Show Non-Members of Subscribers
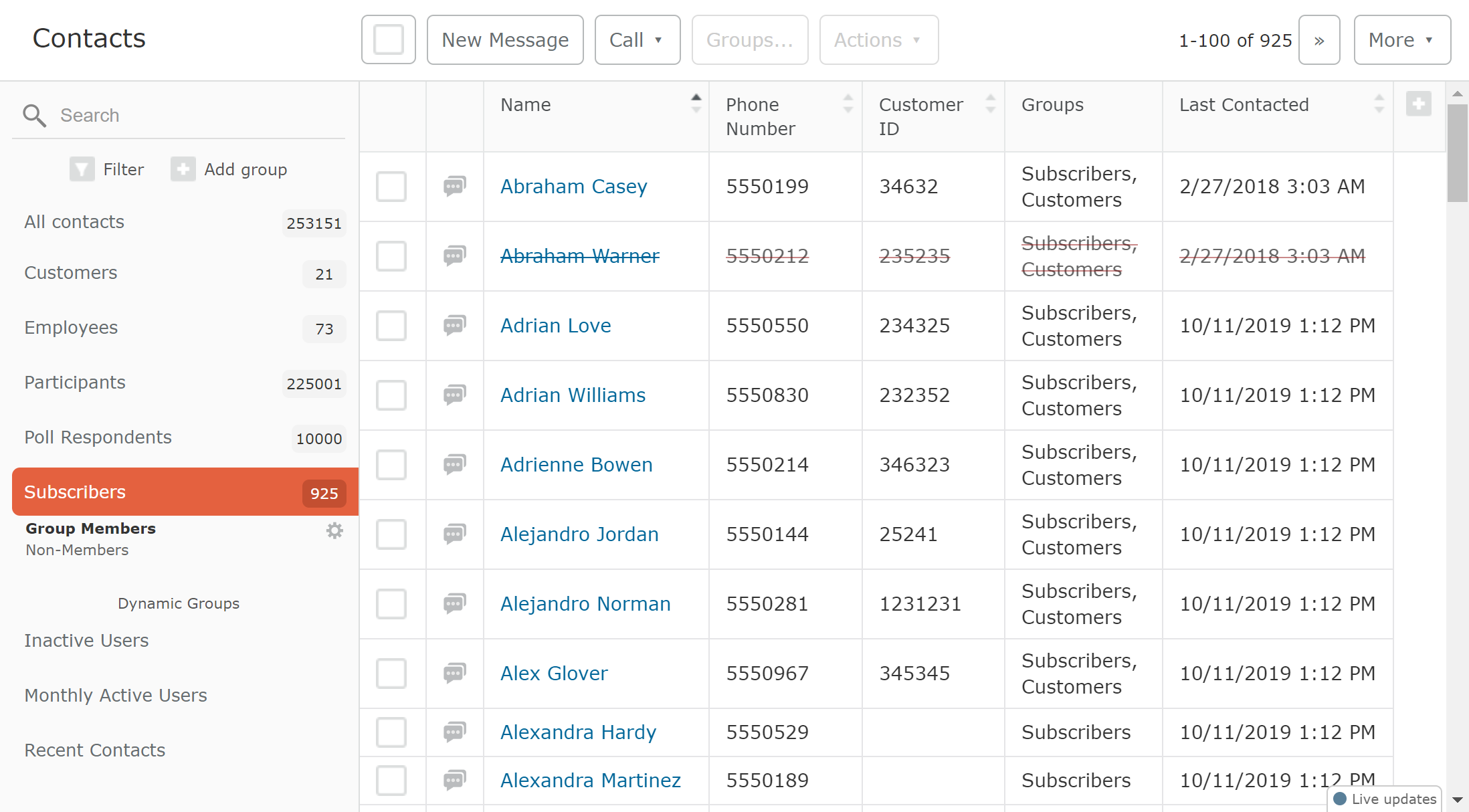Viewport: 1469px width, 812px height. [77, 550]
